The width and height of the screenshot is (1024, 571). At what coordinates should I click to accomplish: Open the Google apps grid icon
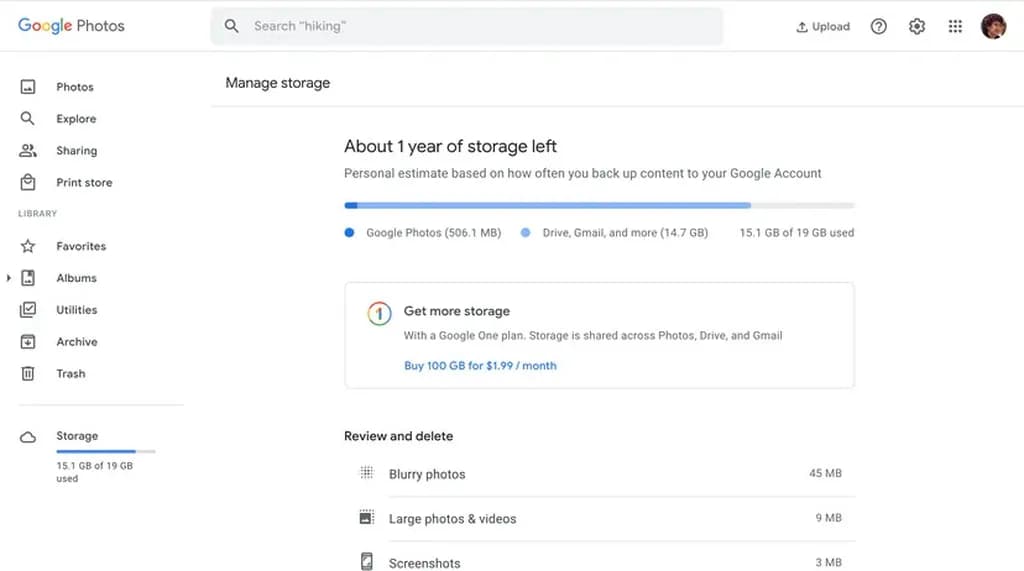pos(955,27)
